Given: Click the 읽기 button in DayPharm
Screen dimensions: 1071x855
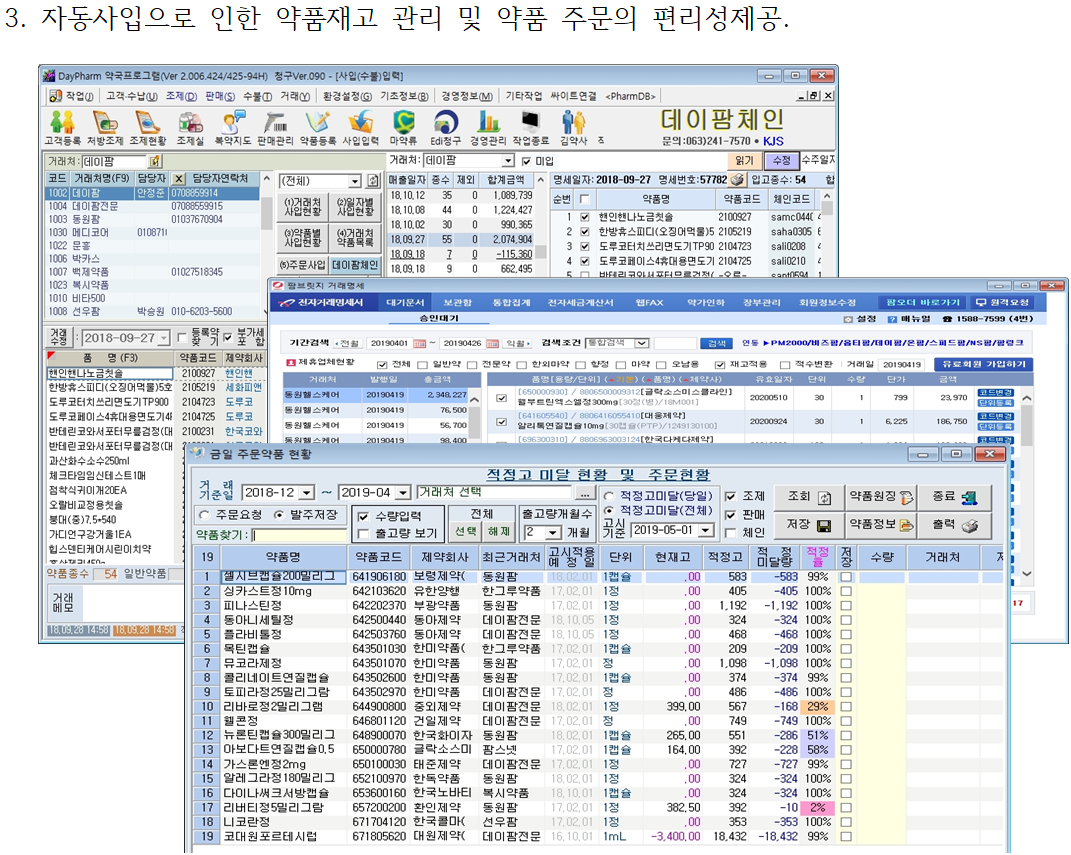Looking at the screenshot, I should point(745,160).
